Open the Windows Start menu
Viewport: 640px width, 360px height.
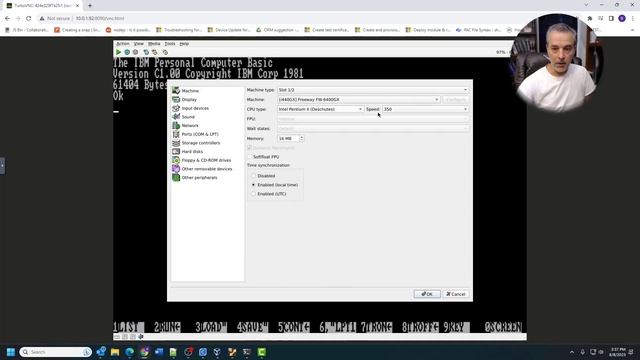11,352
